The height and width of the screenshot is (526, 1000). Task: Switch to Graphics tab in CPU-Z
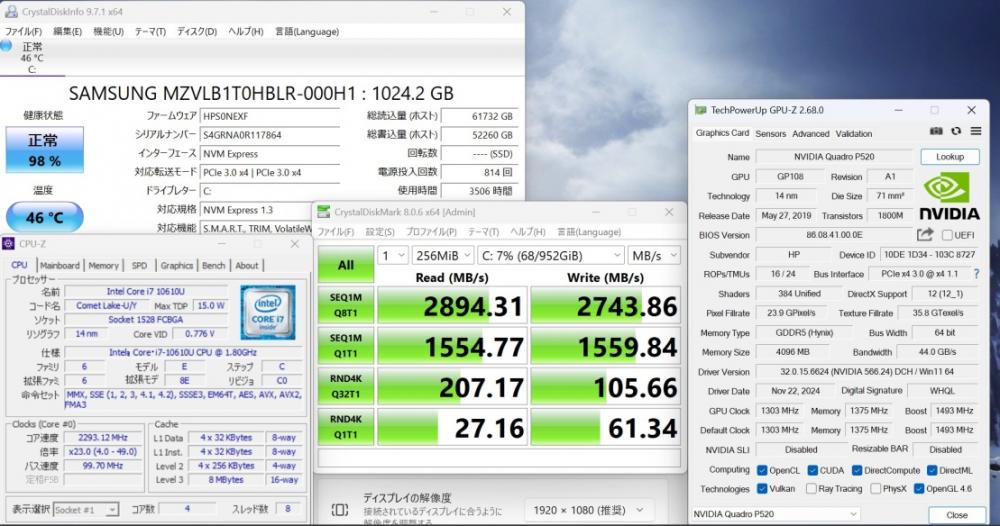(x=177, y=265)
